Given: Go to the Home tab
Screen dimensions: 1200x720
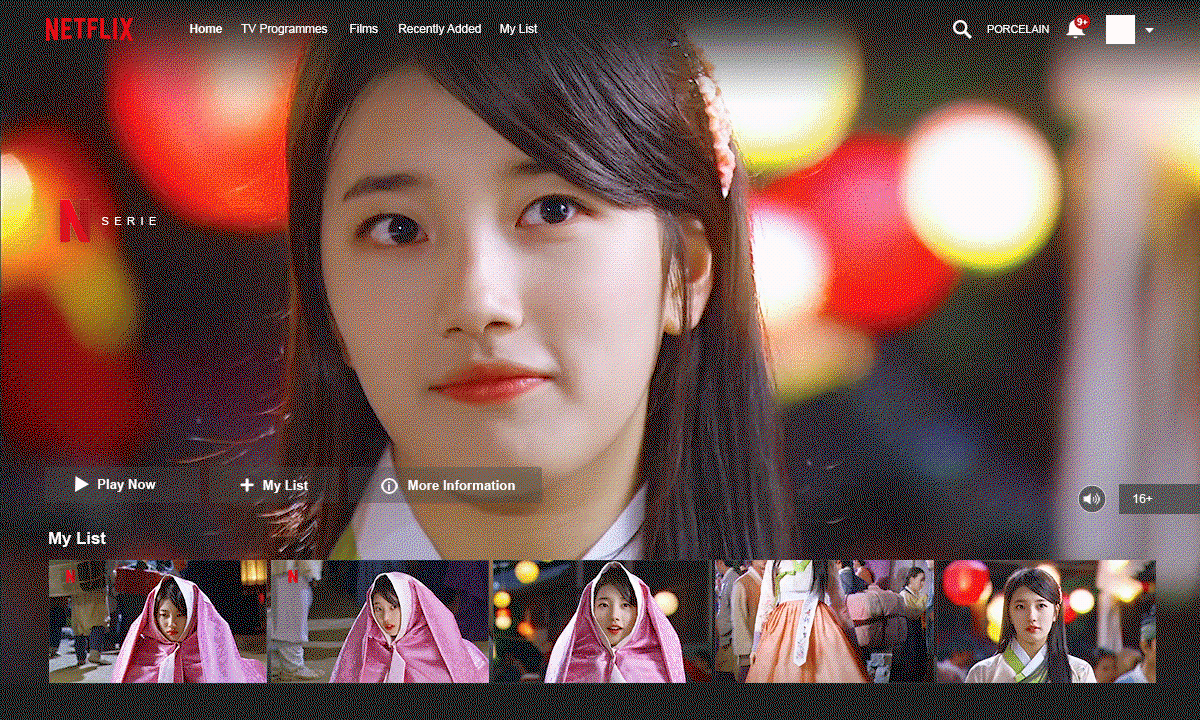Looking at the screenshot, I should pyautogui.click(x=206, y=29).
